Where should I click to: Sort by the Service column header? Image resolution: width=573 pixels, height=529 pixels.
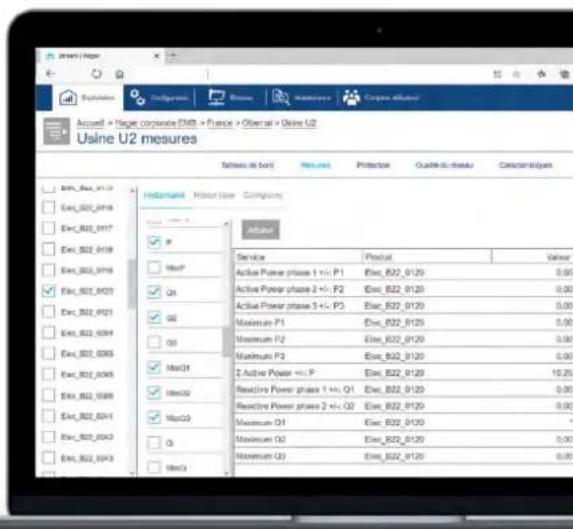pos(298,257)
